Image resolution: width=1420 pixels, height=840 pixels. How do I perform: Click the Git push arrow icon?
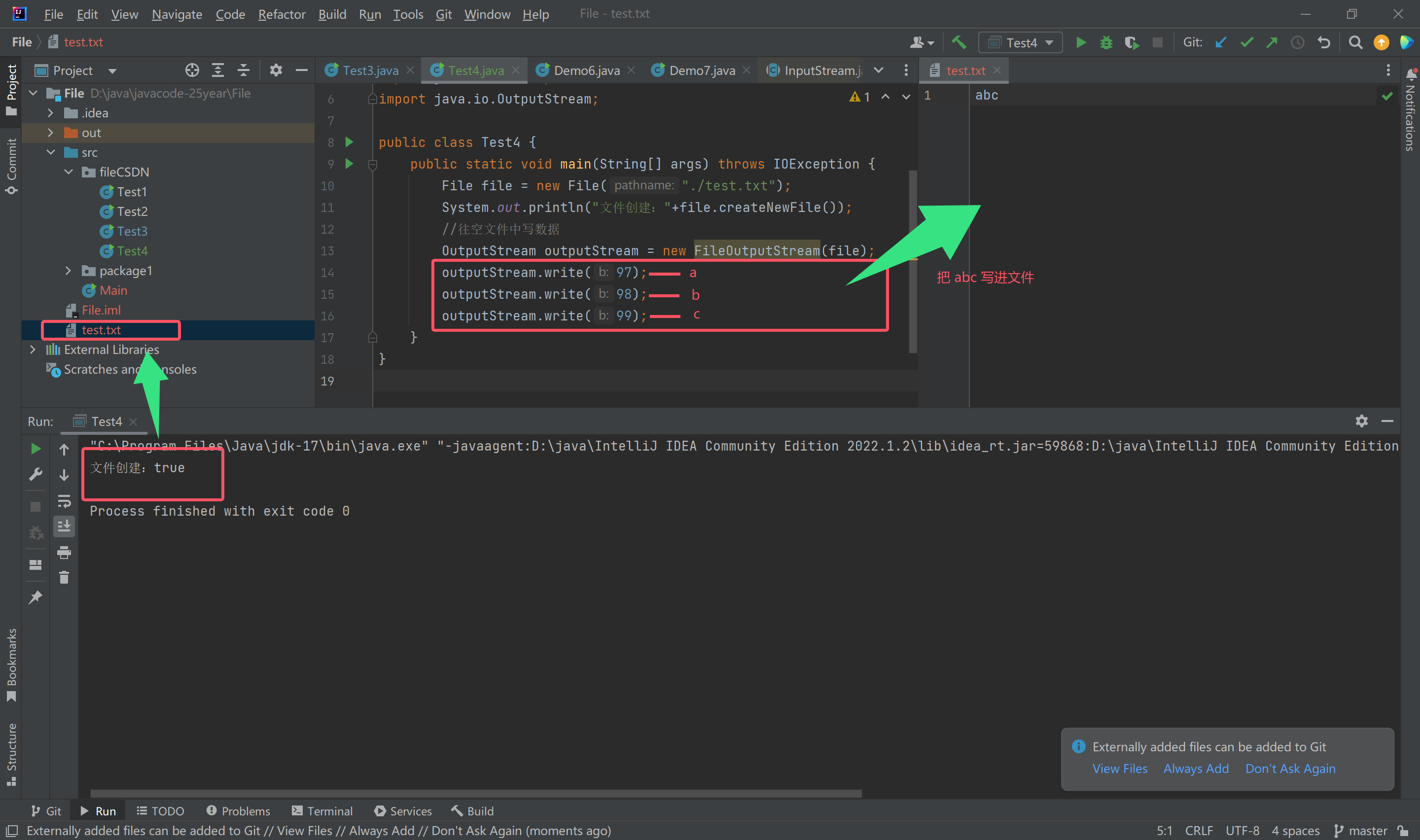[x=1272, y=42]
